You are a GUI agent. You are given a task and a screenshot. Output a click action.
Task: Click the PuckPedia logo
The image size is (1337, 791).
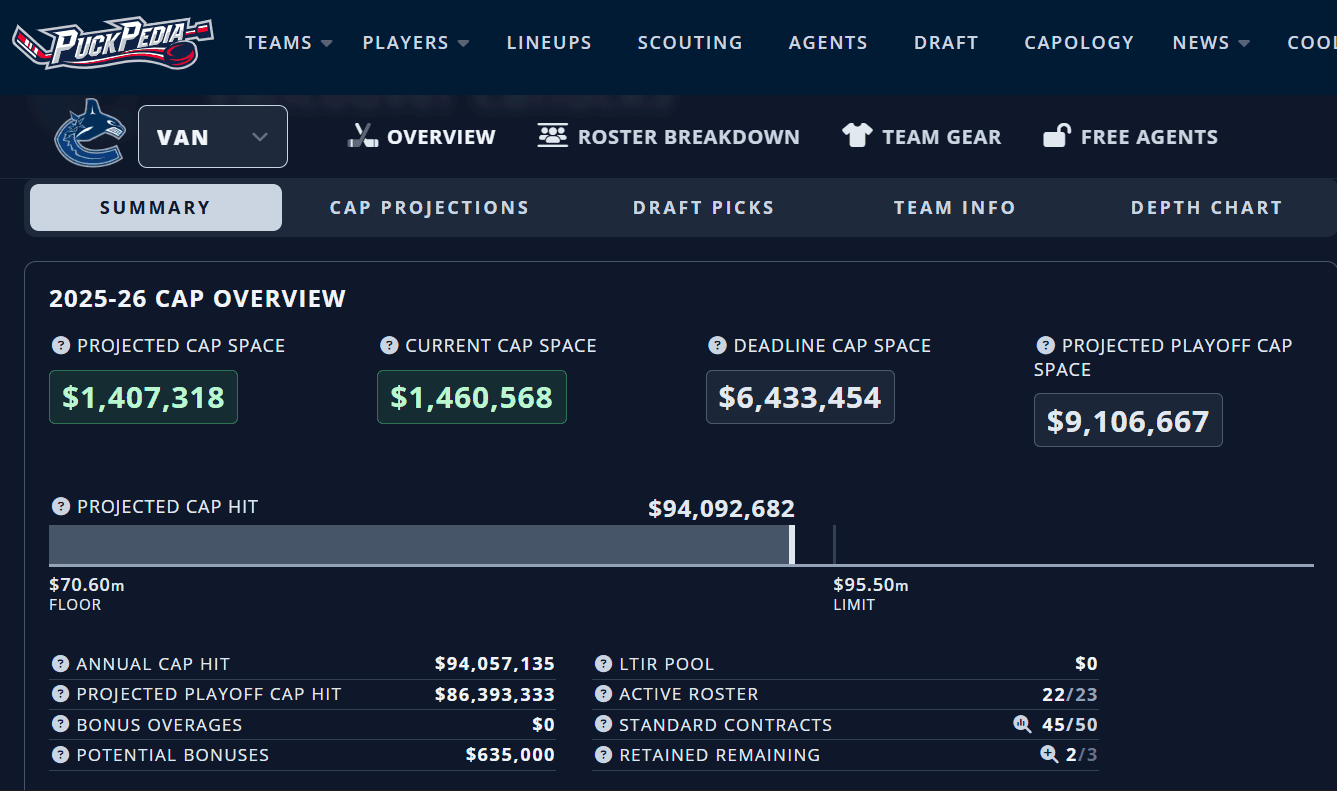click(112, 44)
